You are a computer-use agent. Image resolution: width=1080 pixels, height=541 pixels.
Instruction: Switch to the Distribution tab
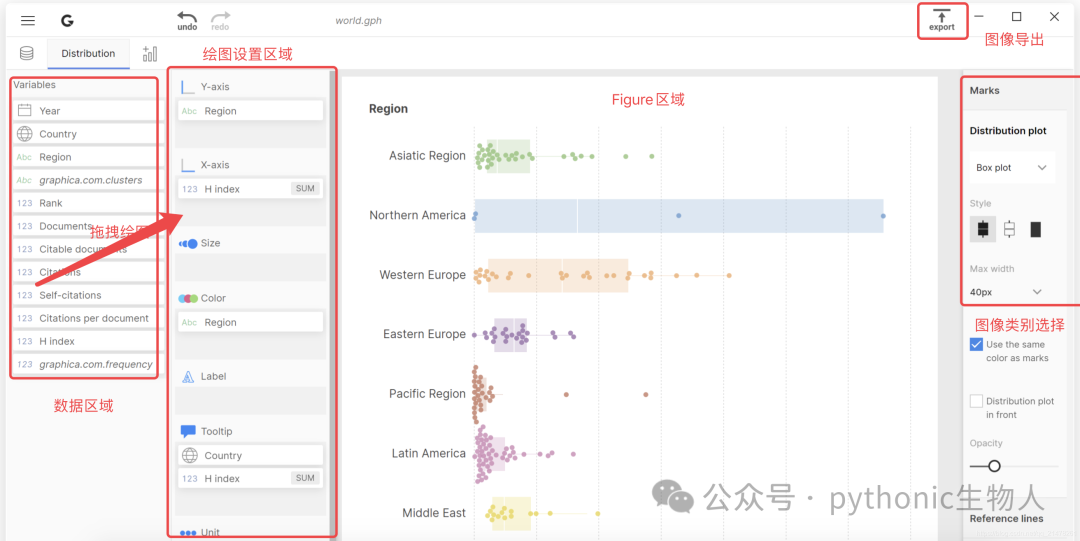pos(88,54)
